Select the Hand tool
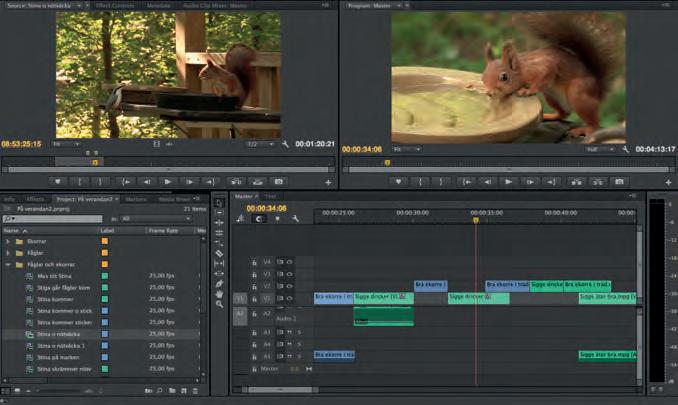 point(219,293)
